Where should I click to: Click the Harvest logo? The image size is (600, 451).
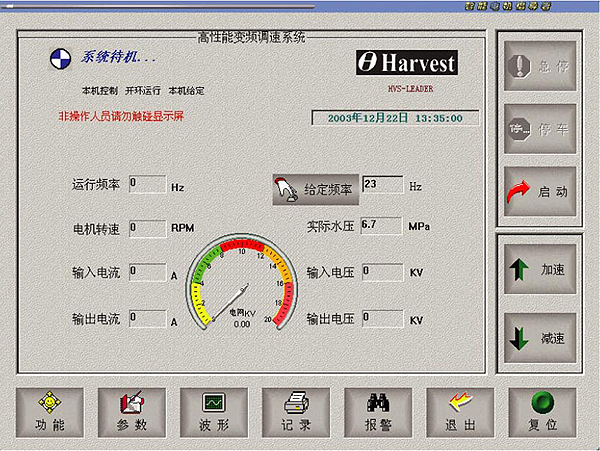(x=407, y=64)
